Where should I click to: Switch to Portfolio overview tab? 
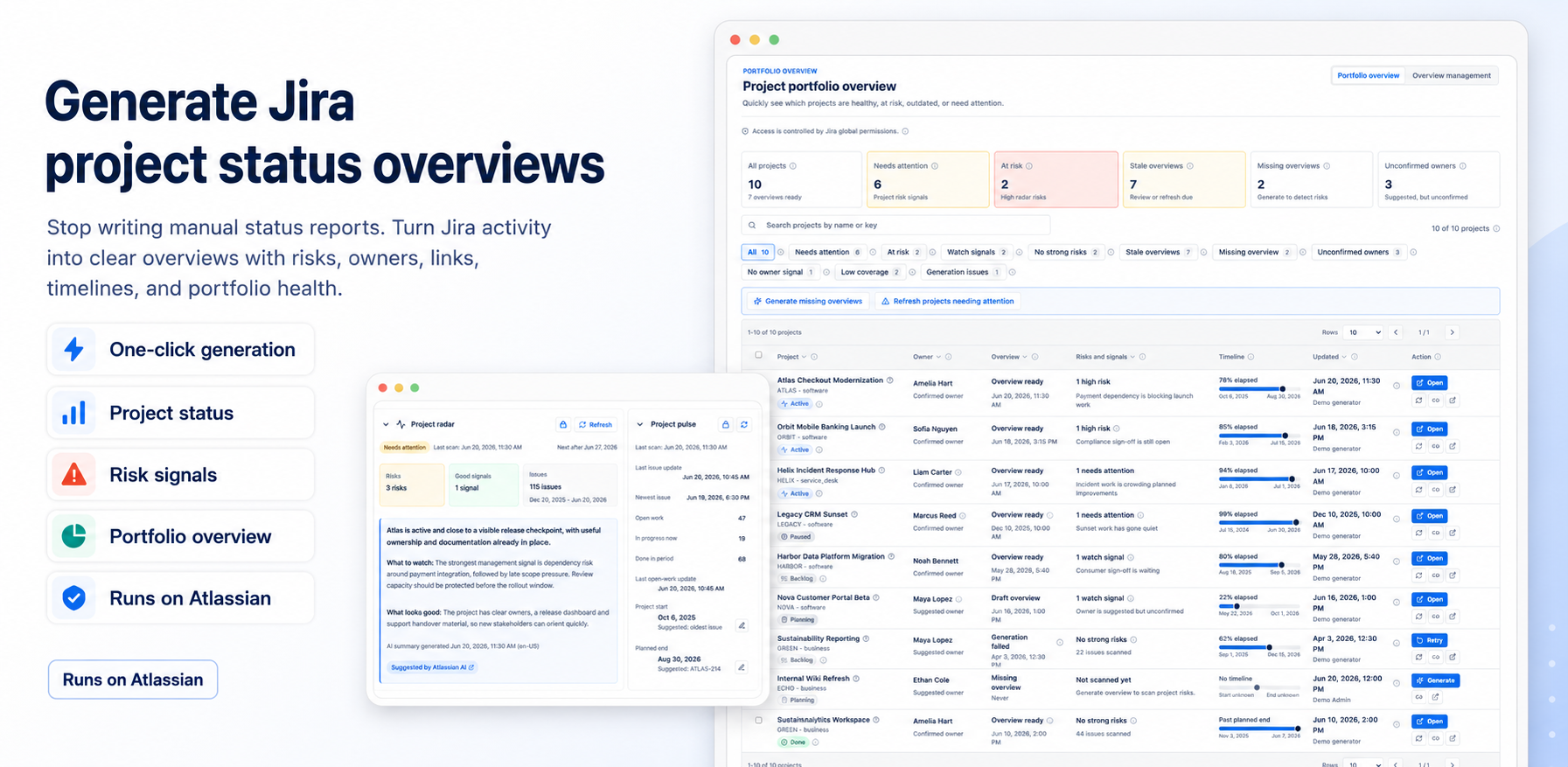1368,75
